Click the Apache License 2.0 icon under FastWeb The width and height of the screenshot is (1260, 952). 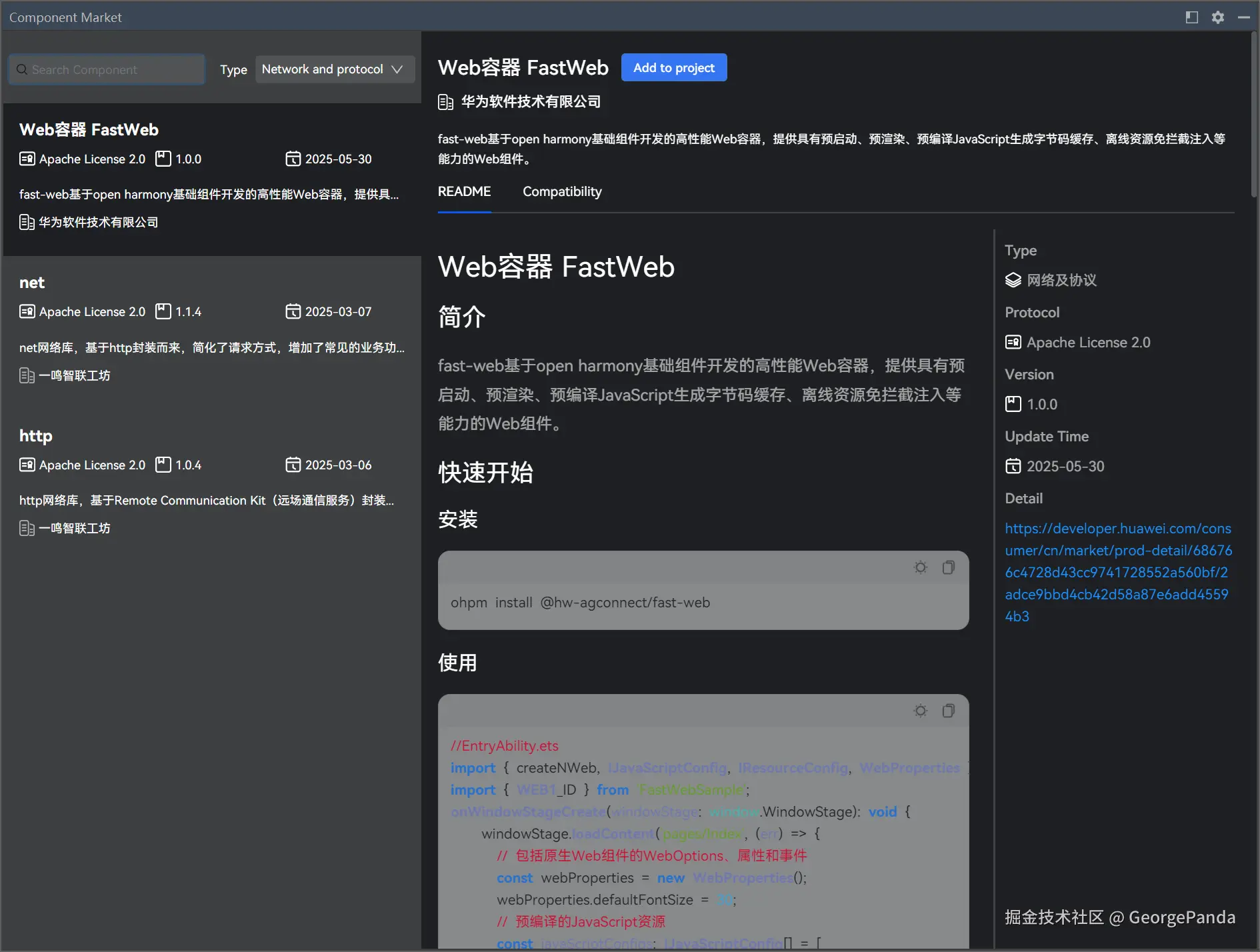tap(27, 159)
